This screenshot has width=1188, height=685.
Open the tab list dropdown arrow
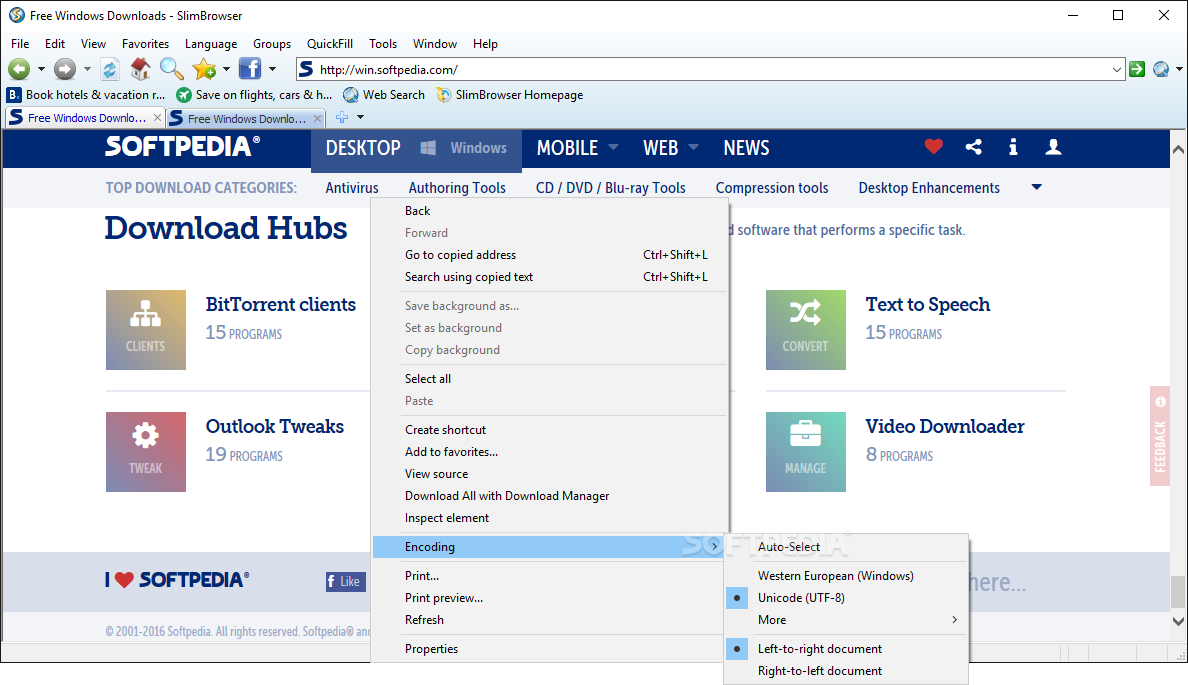click(x=360, y=117)
